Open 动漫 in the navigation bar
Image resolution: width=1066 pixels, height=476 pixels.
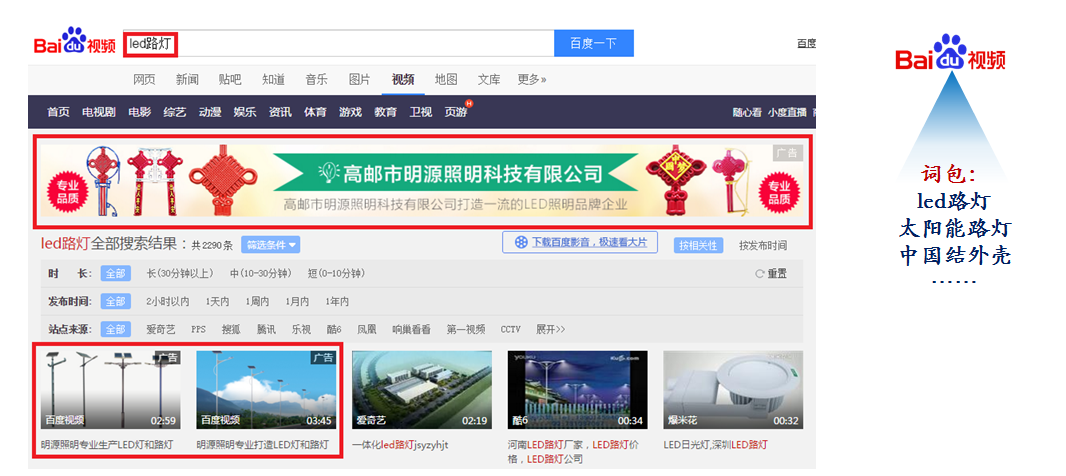pos(210,112)
